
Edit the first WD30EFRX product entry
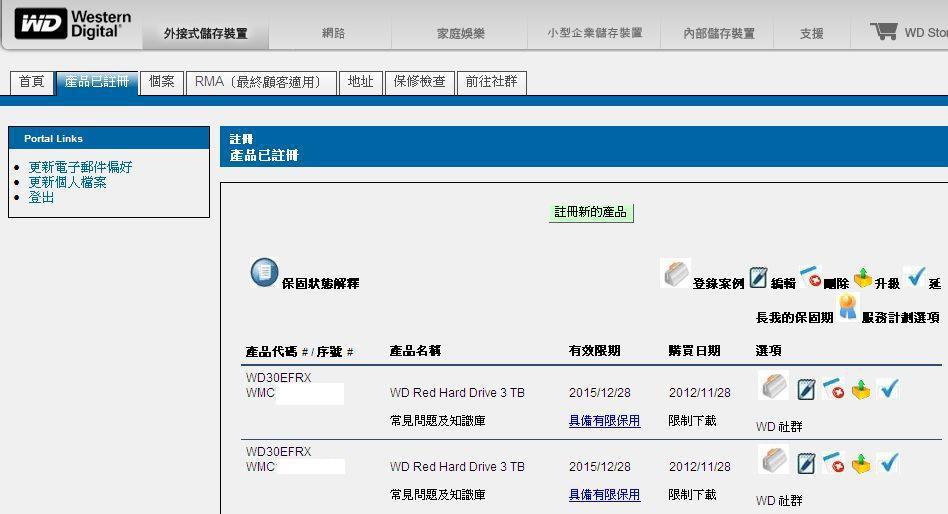805,389
